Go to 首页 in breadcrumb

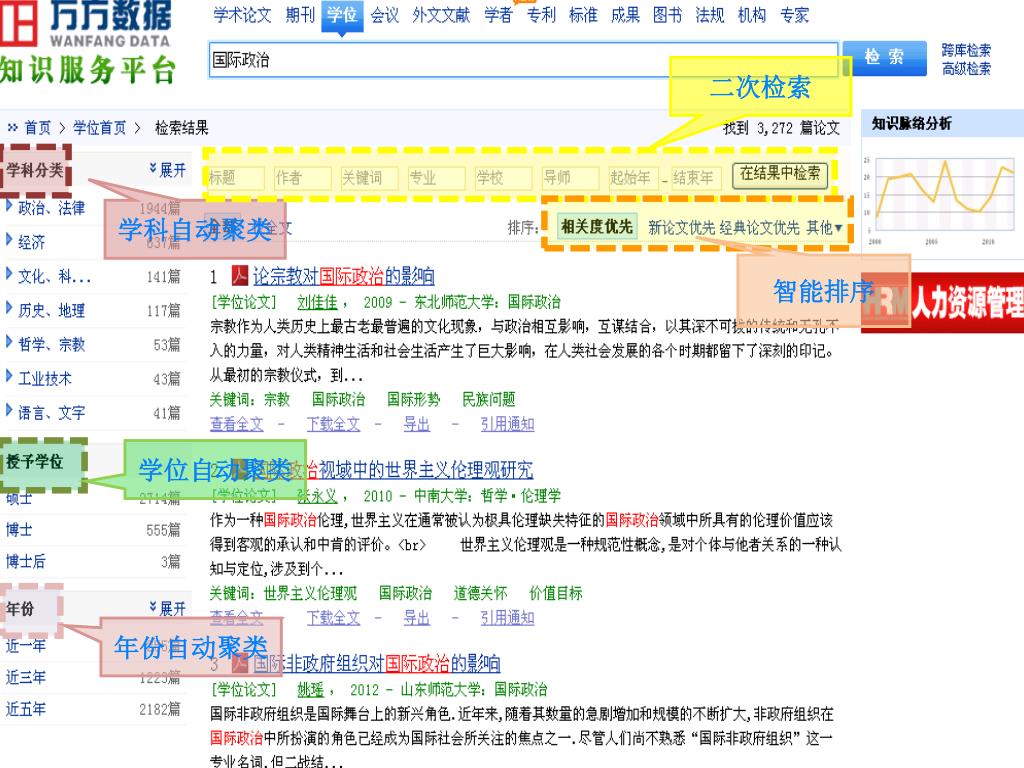click(38, 127)
